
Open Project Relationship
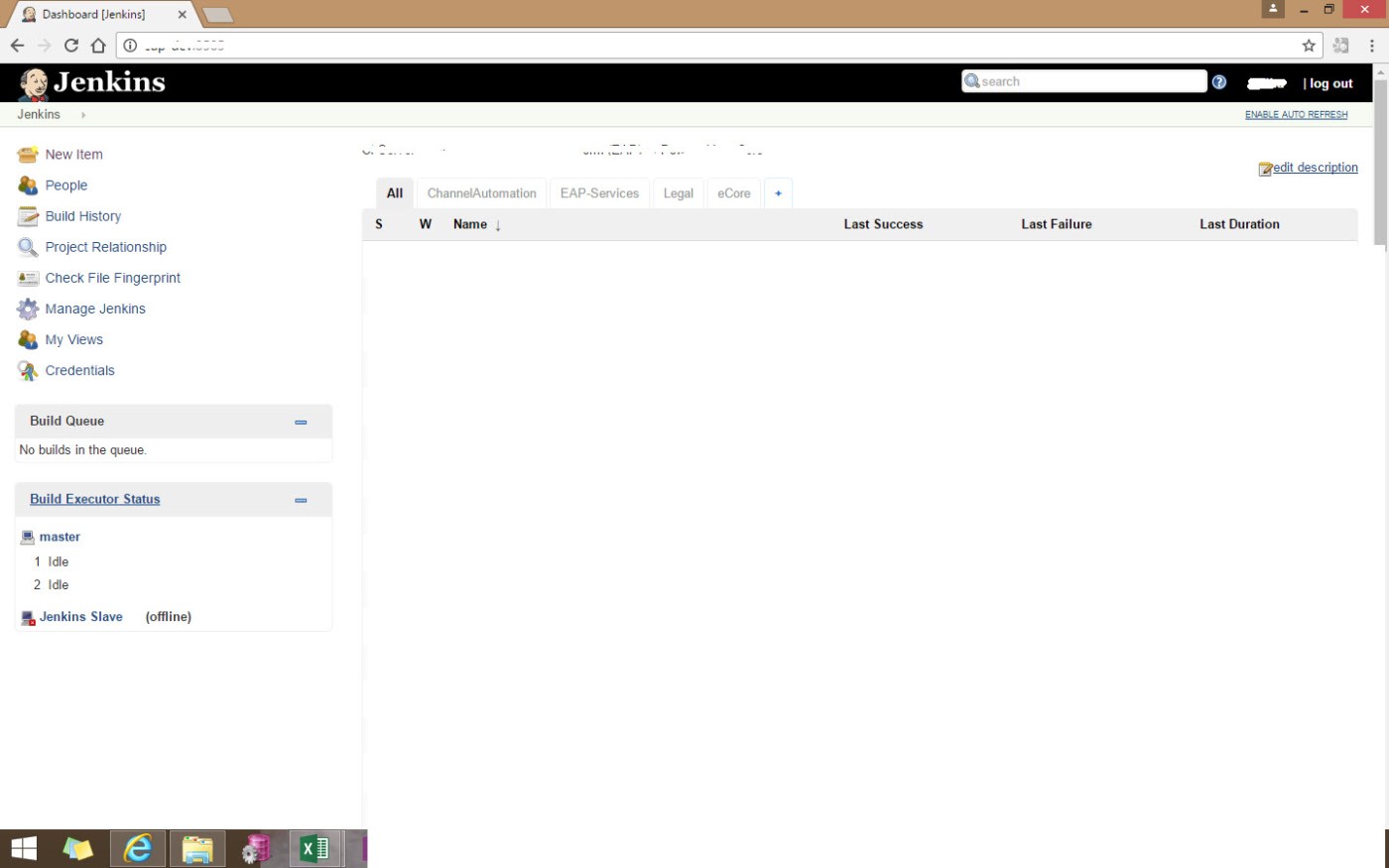tap(105, 246)
